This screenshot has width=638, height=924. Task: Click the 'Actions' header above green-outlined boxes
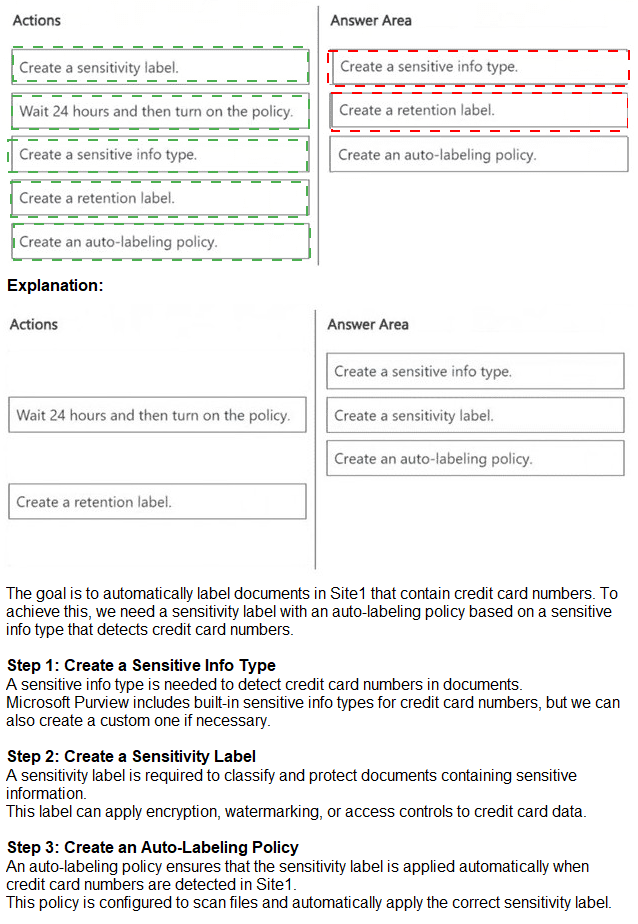pos(37,20)
